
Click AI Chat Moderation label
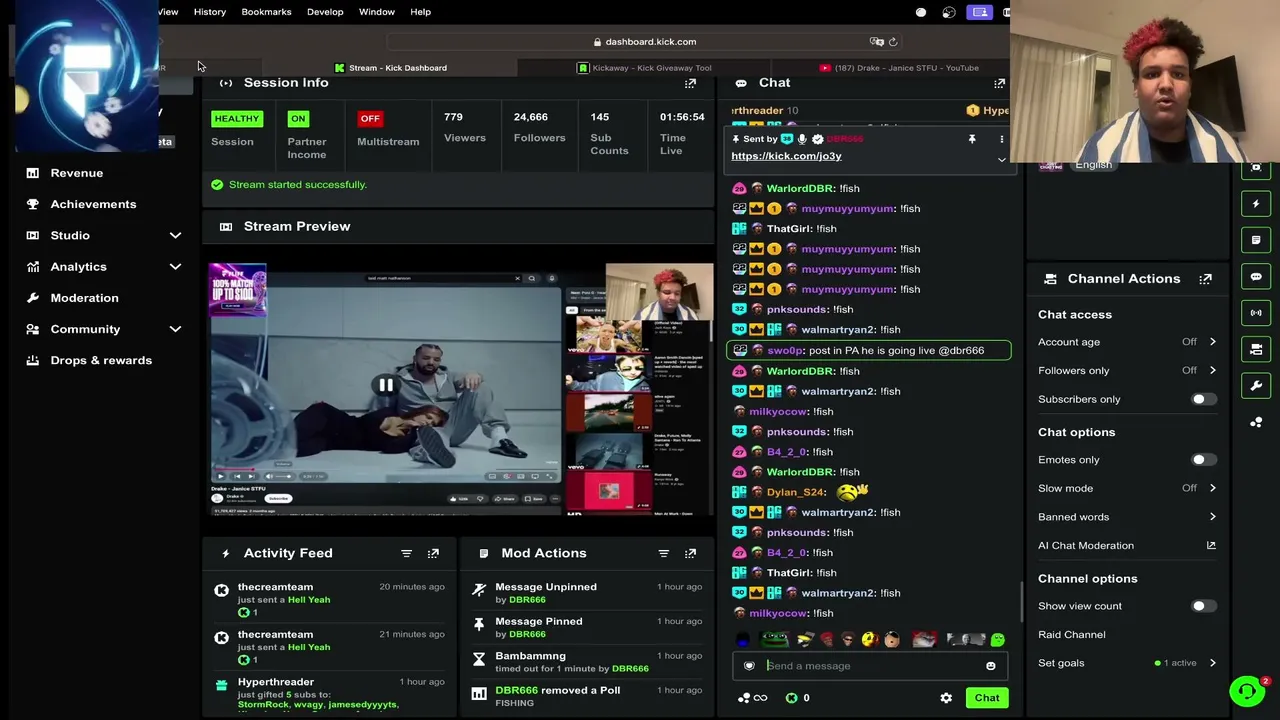1086,546
